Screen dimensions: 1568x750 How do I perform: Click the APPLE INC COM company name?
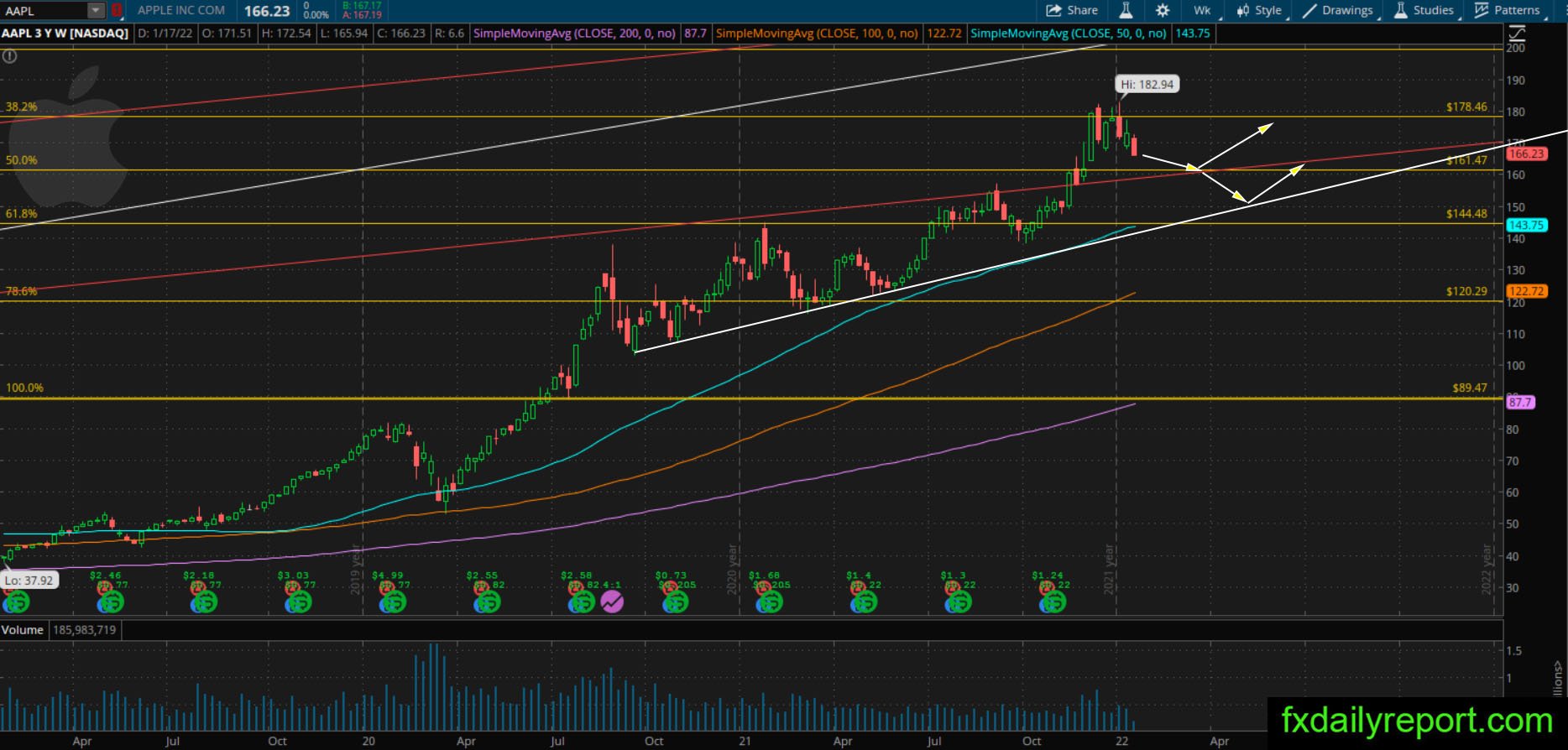[181, 10]
